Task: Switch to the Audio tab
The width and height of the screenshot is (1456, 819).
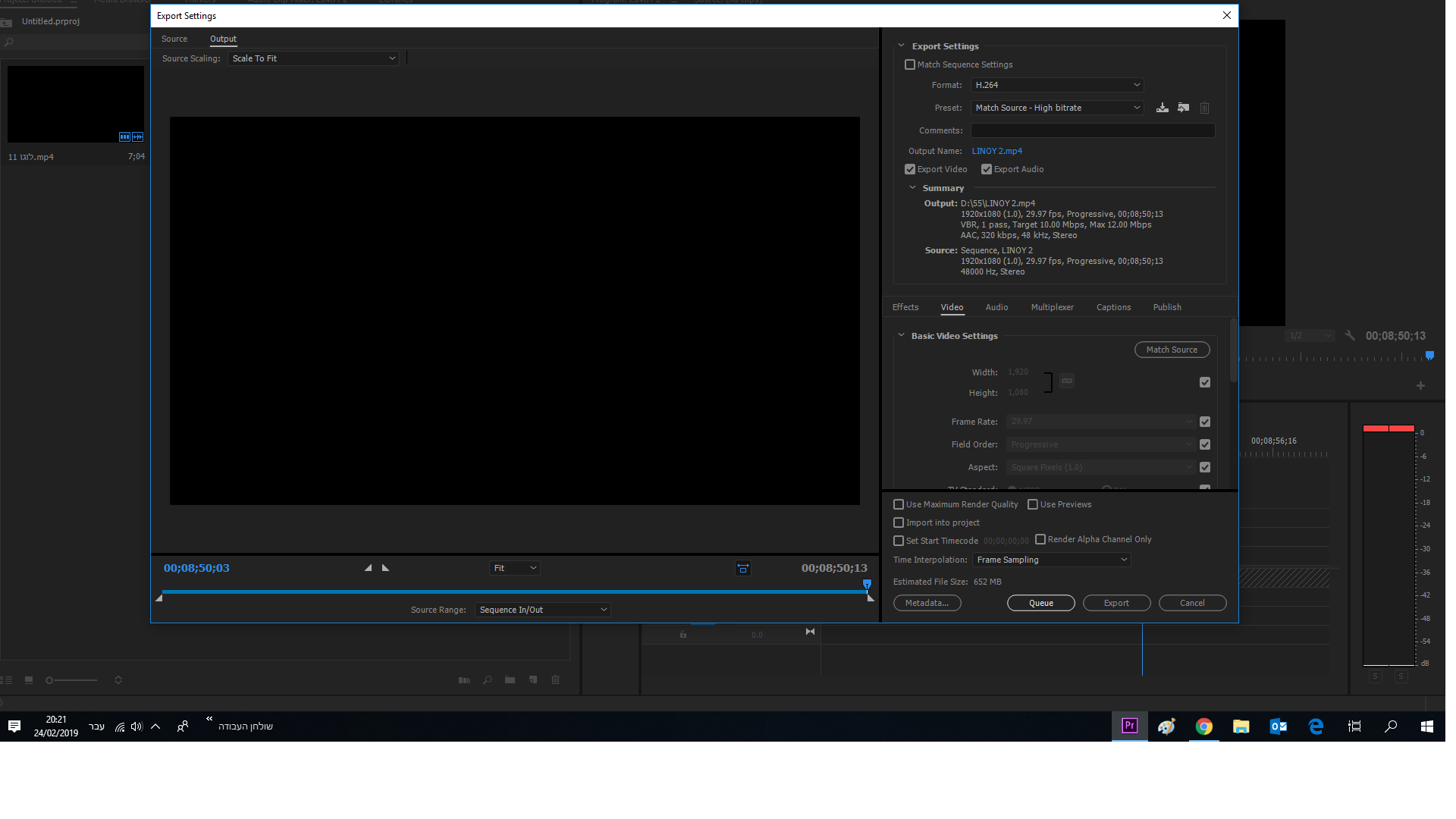Action: pos(996,307)
